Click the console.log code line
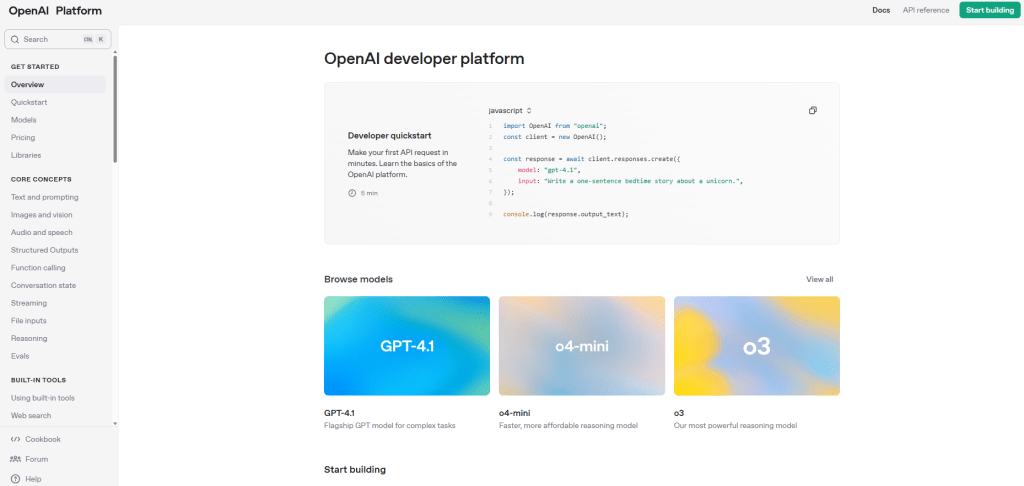This screenshot has width=1024, height=486. (x=566, y=214)
